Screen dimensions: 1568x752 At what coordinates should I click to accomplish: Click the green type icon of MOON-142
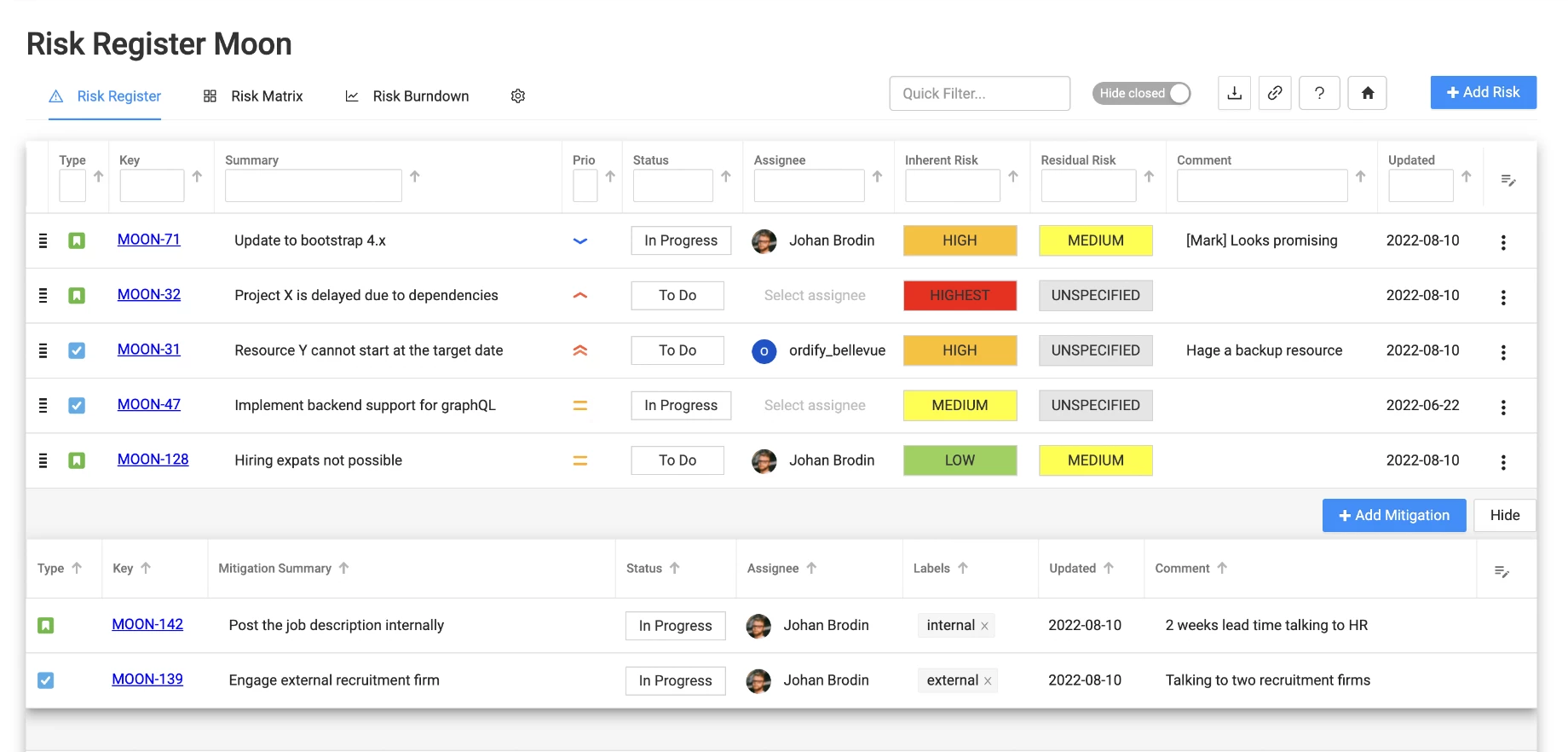tap(46, 625)
